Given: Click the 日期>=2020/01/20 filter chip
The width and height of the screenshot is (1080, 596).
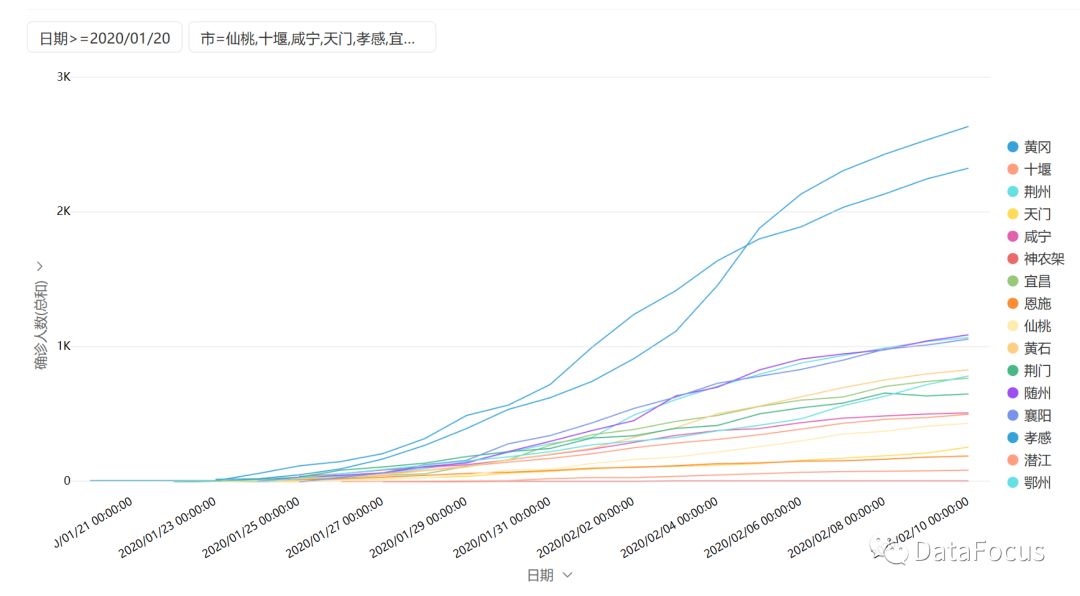Looking at the screenshot, I should (x=104, y=38).
